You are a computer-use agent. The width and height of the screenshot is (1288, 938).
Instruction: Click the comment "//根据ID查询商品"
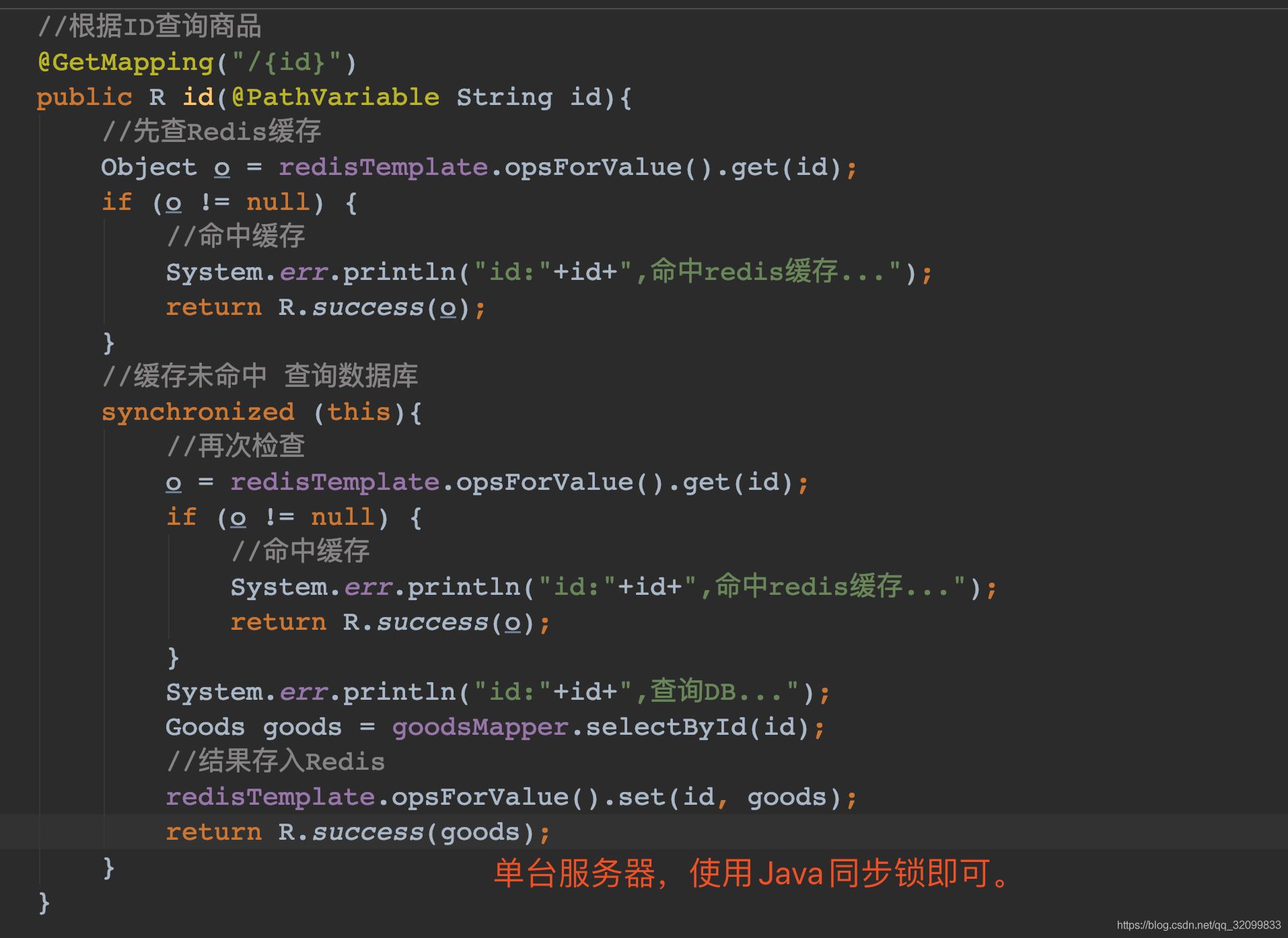[149, 27]
